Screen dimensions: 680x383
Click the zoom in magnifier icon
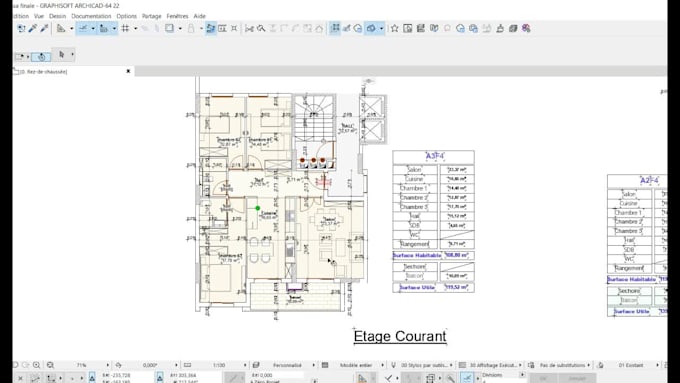[36, 365]
